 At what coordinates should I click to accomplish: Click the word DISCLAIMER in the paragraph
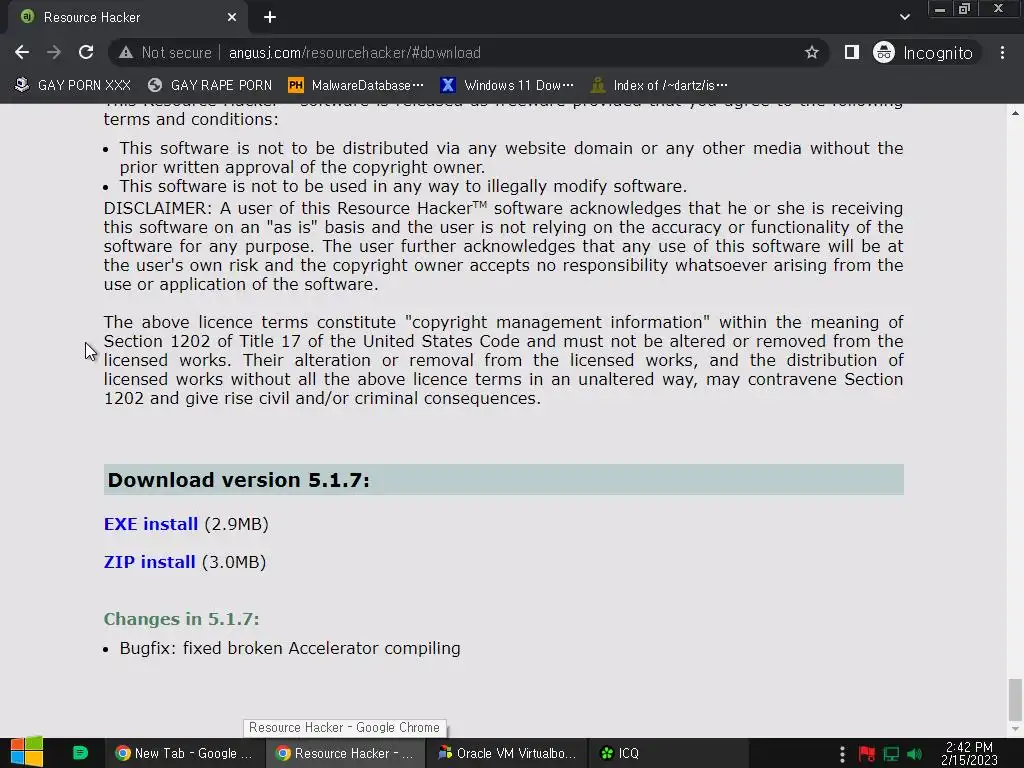[157, 208]
